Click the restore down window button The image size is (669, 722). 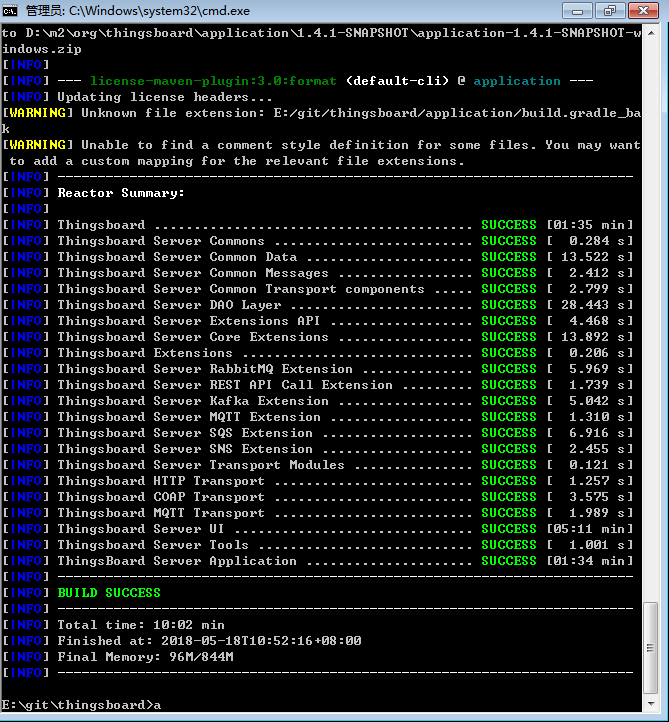click(x=609, y=11)
